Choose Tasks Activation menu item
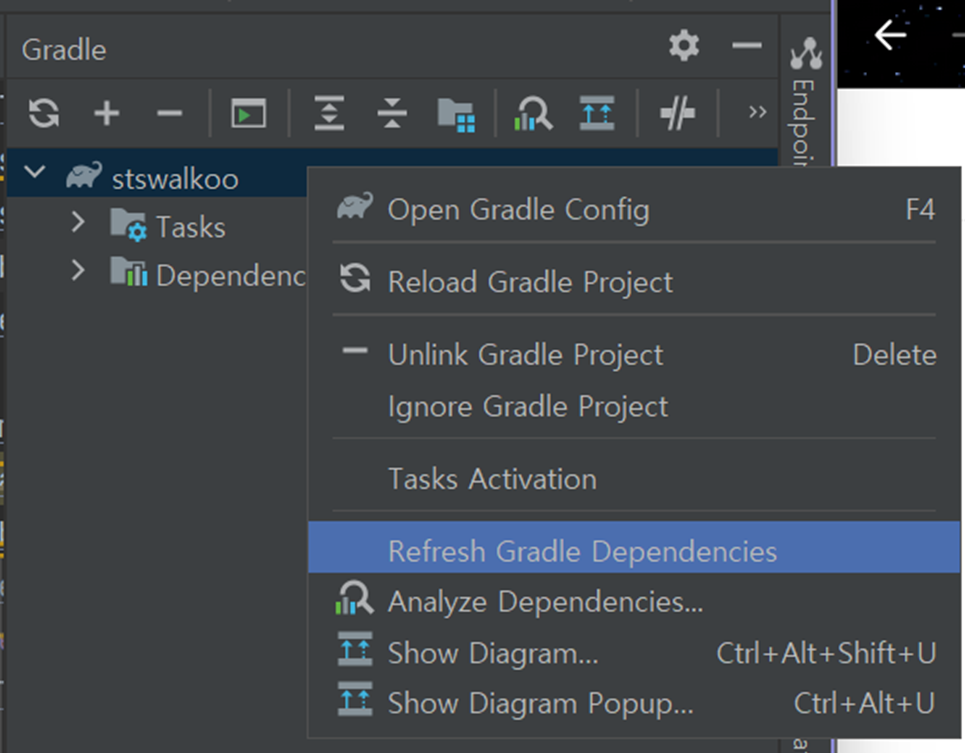Image resolution: width=965 pixels, height=753 pixels. pos(634,479)
